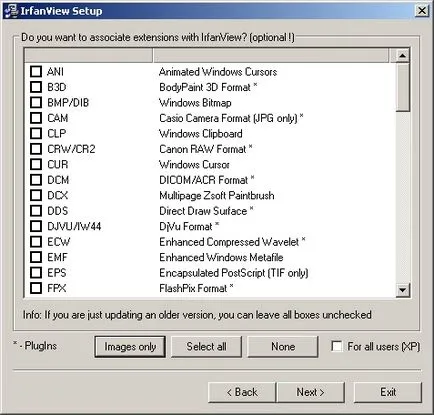This screenshot has height=415, width=434.
Task: Enable the BMP/DIB association checkbox
Action: pos(36,102)
